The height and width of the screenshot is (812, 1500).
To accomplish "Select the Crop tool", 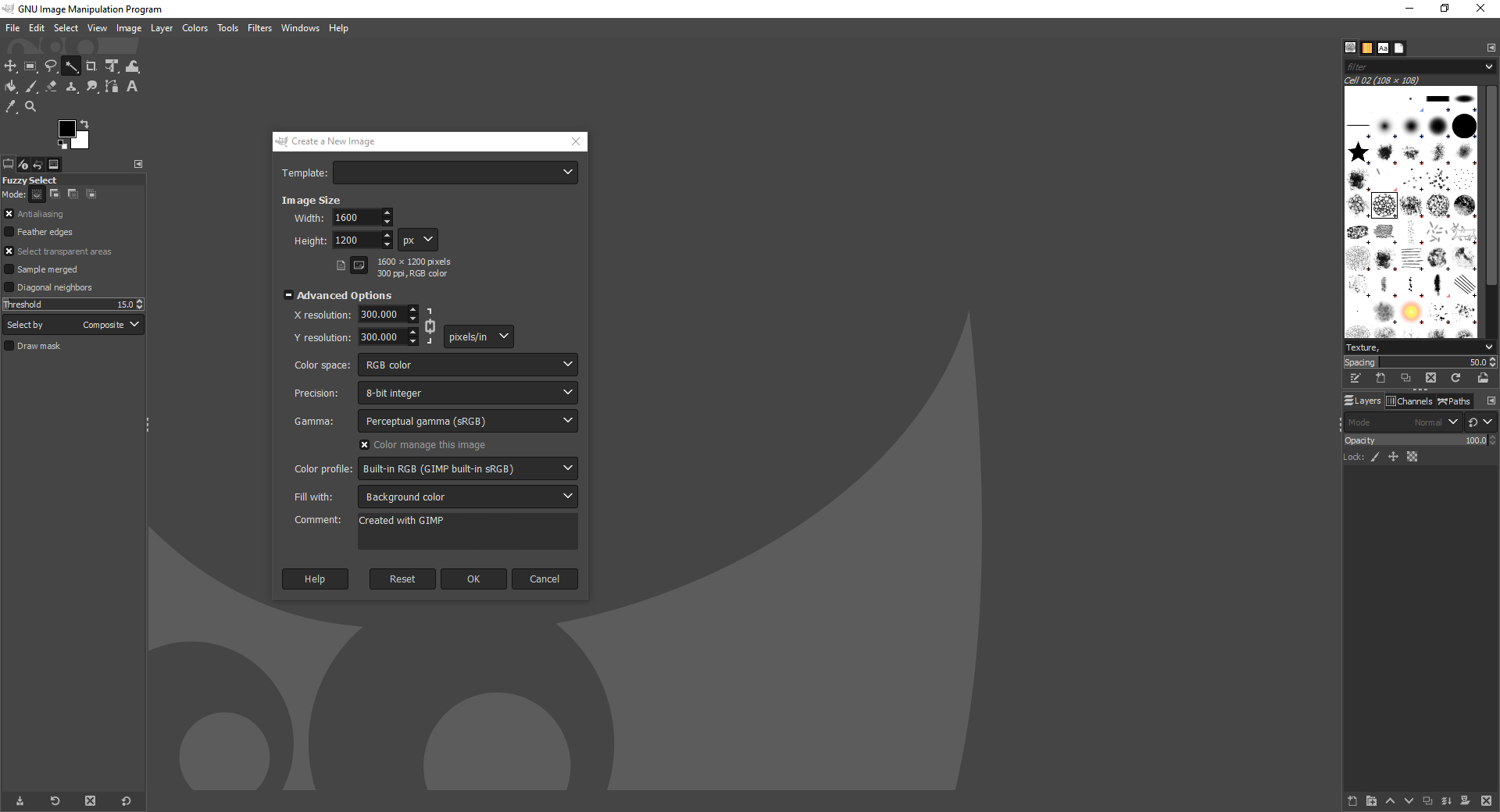I will coord(91,66).
